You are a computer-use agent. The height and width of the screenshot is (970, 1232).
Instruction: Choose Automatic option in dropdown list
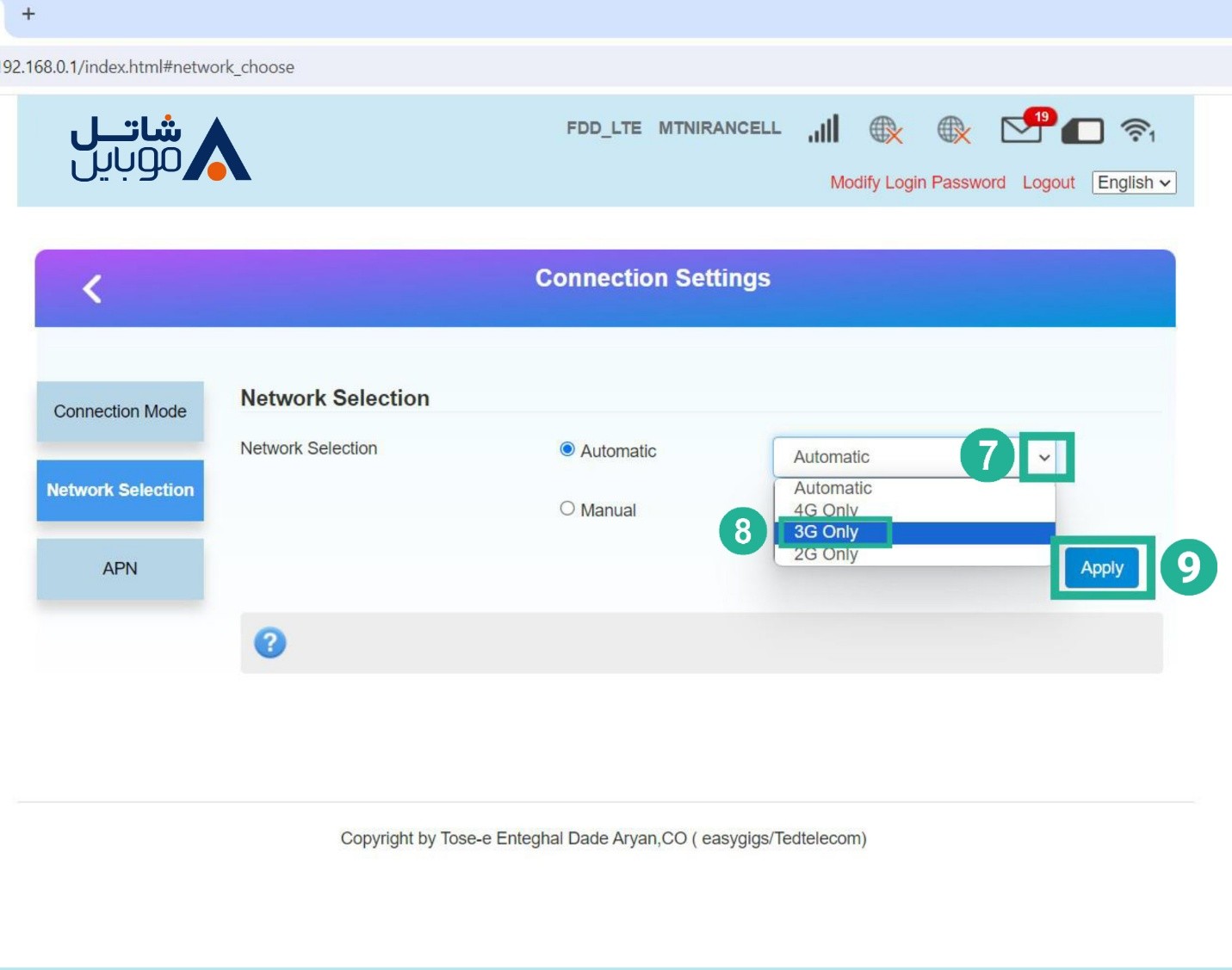click(x=914, y=488)
